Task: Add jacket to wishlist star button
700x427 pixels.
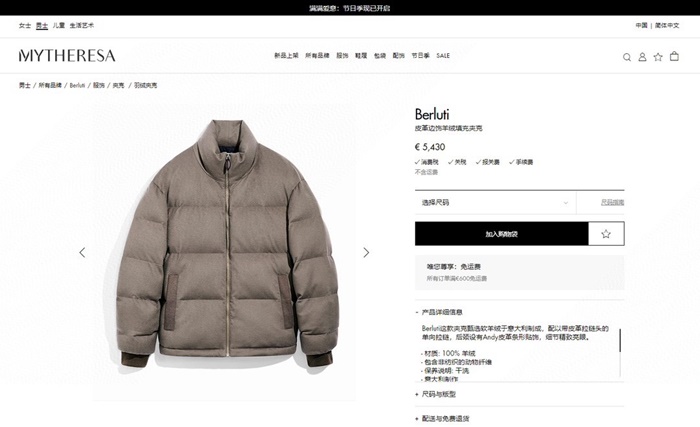Action: [606, 234]
